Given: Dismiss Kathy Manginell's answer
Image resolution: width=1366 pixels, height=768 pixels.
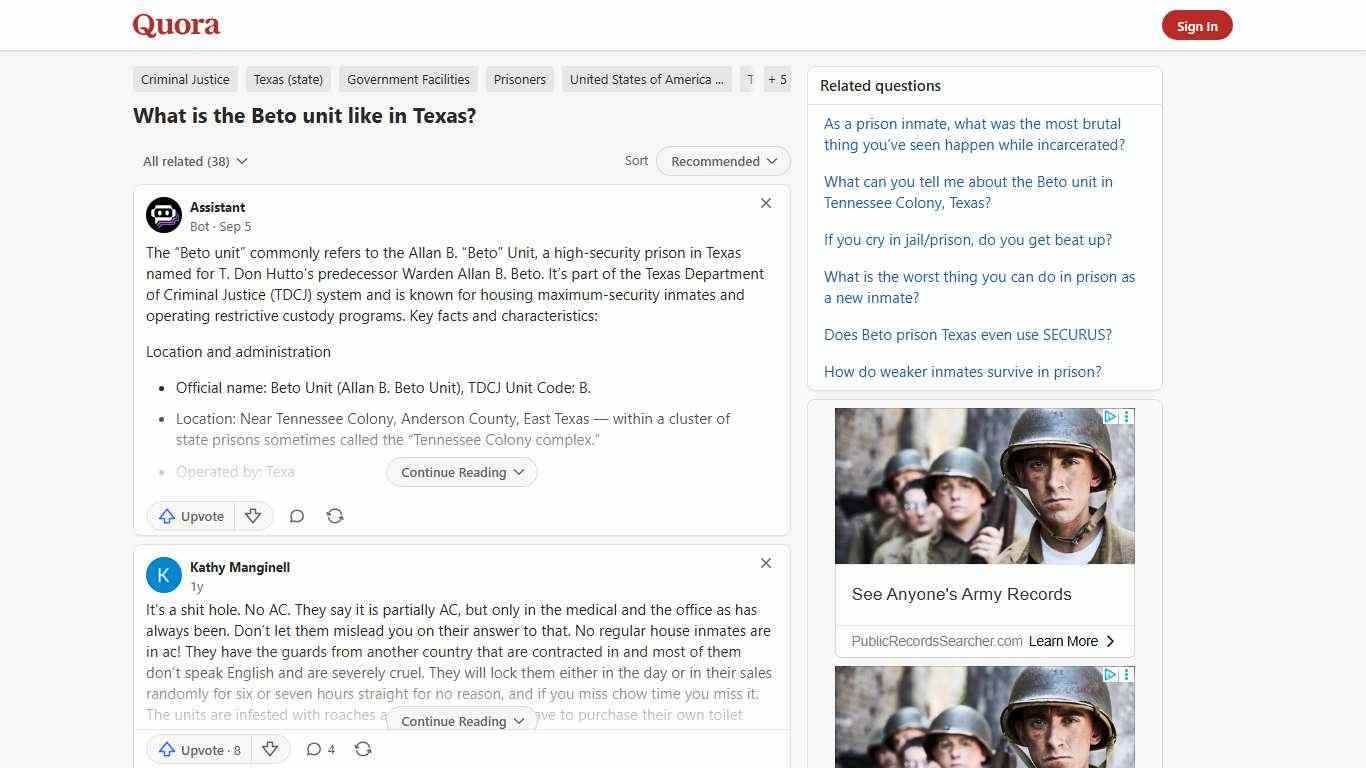Looking at the screenshot, I should coord(766,563).
